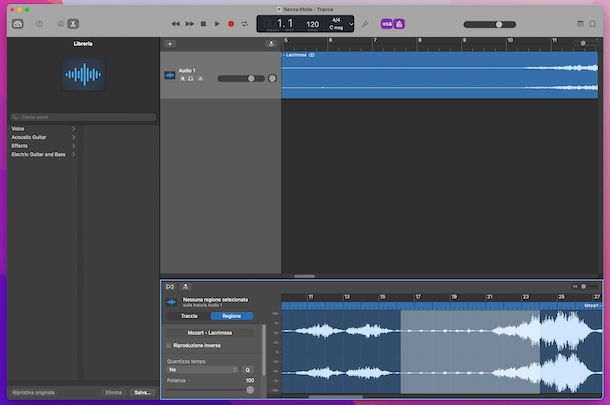Click the Ripristina originale button
610x405 pixels.
point(33,393)
